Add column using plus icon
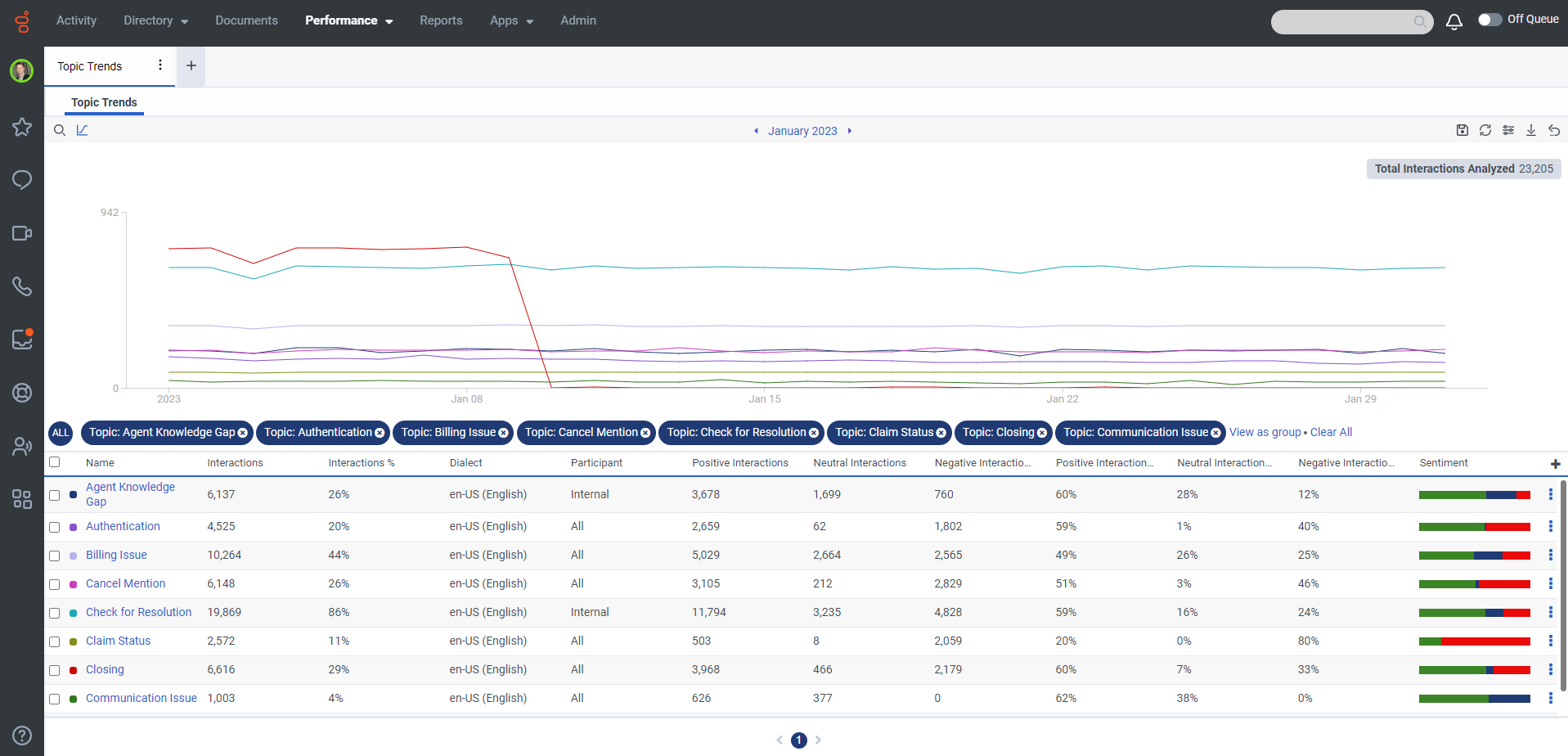Viewport: 1568px width, 756px height. pos(1555,464)
